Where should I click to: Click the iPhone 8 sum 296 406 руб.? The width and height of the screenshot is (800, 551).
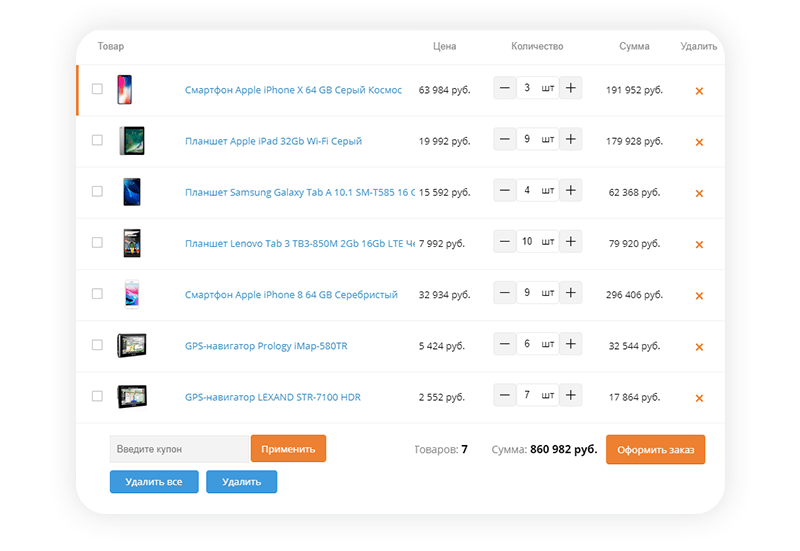click(634, 295)
